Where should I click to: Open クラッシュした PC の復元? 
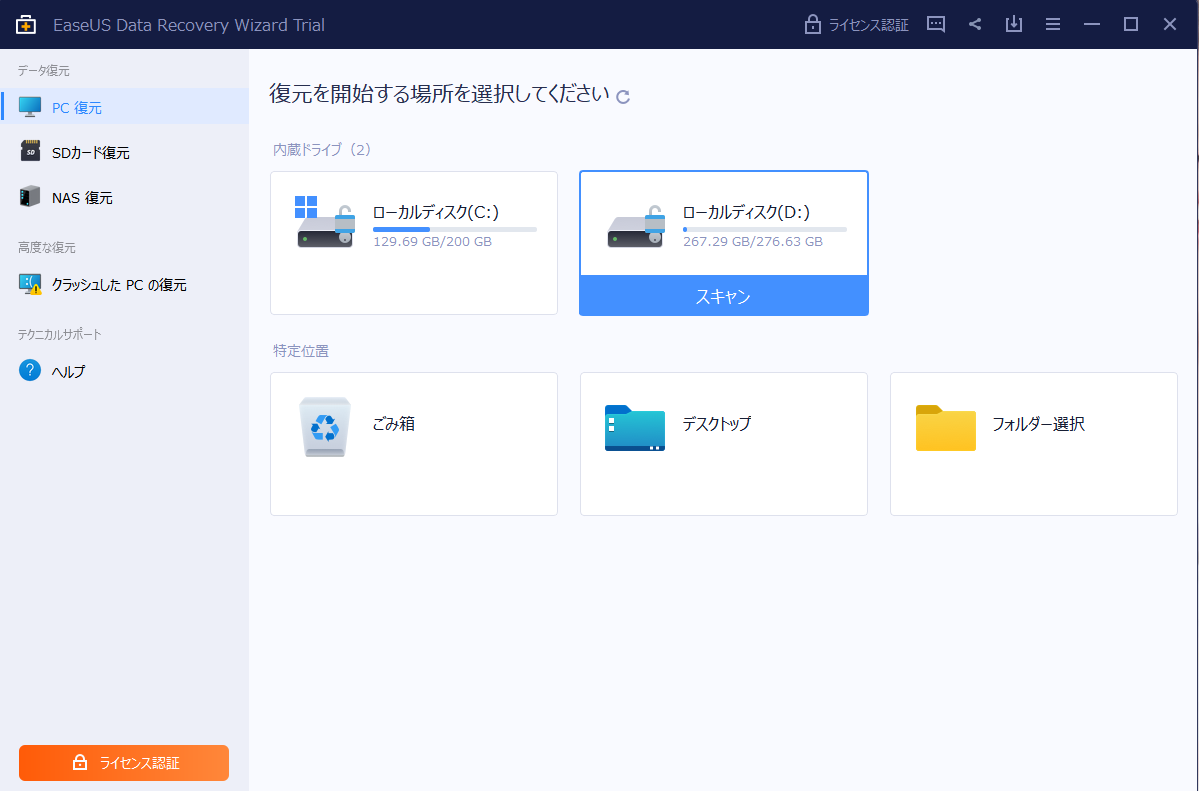coord(125,285)
